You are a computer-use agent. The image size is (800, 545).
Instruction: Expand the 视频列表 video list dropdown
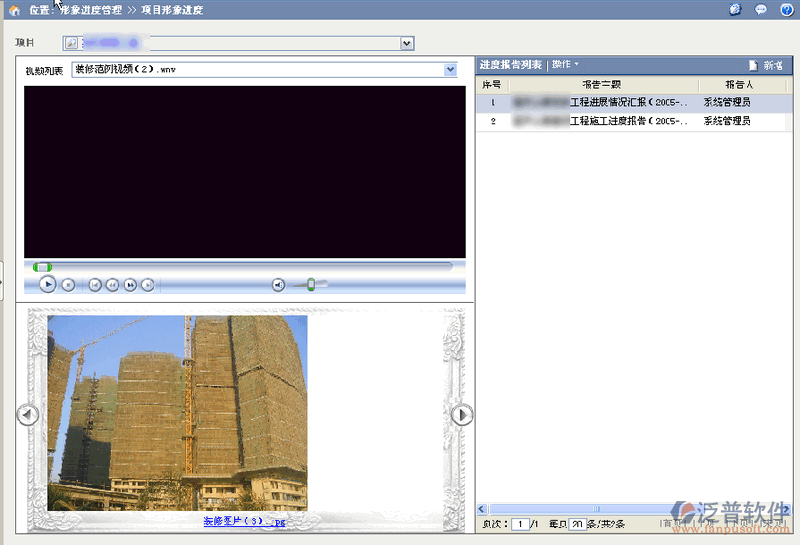tap(450, 70)
